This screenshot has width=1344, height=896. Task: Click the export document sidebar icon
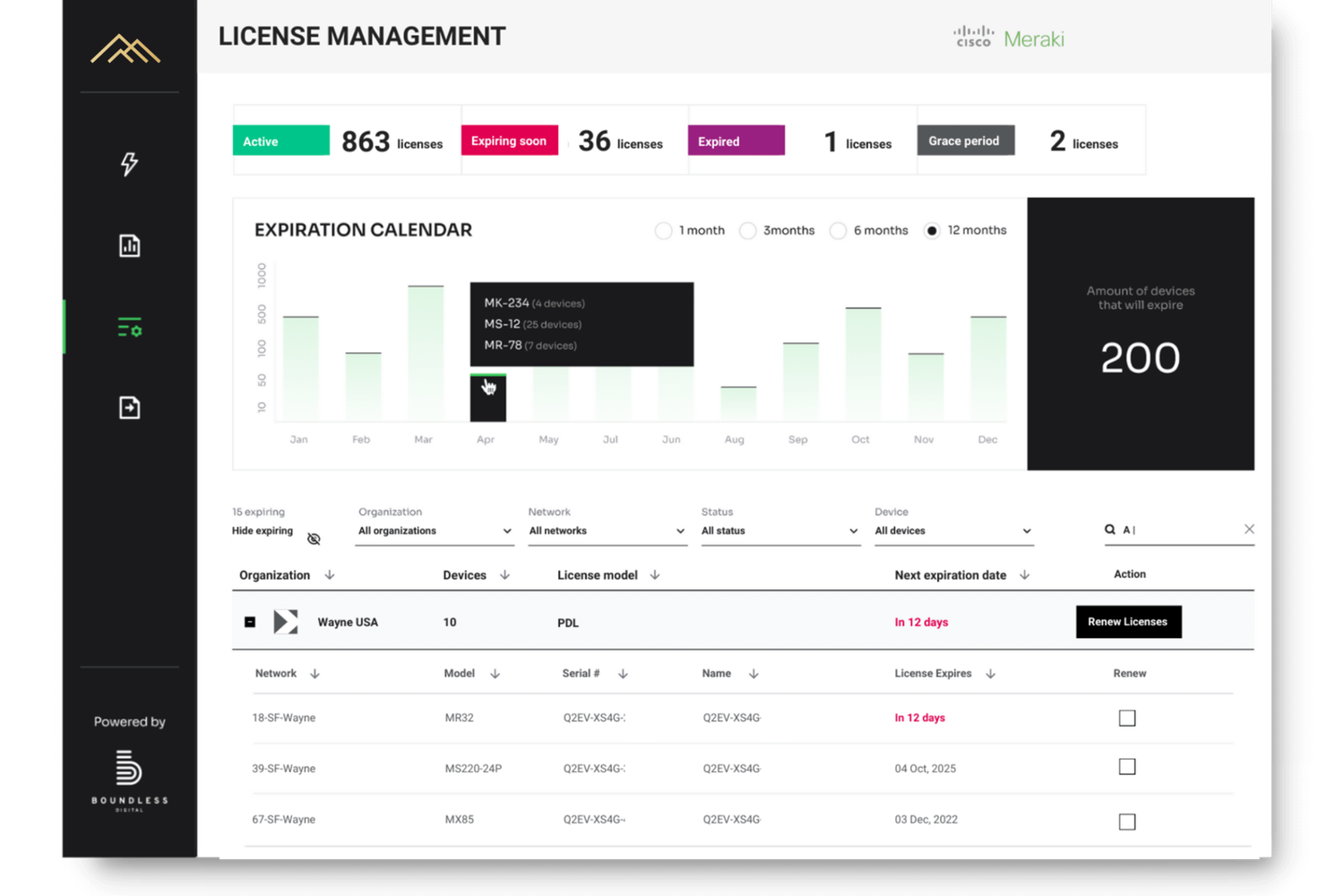click(x=129, y=408)
